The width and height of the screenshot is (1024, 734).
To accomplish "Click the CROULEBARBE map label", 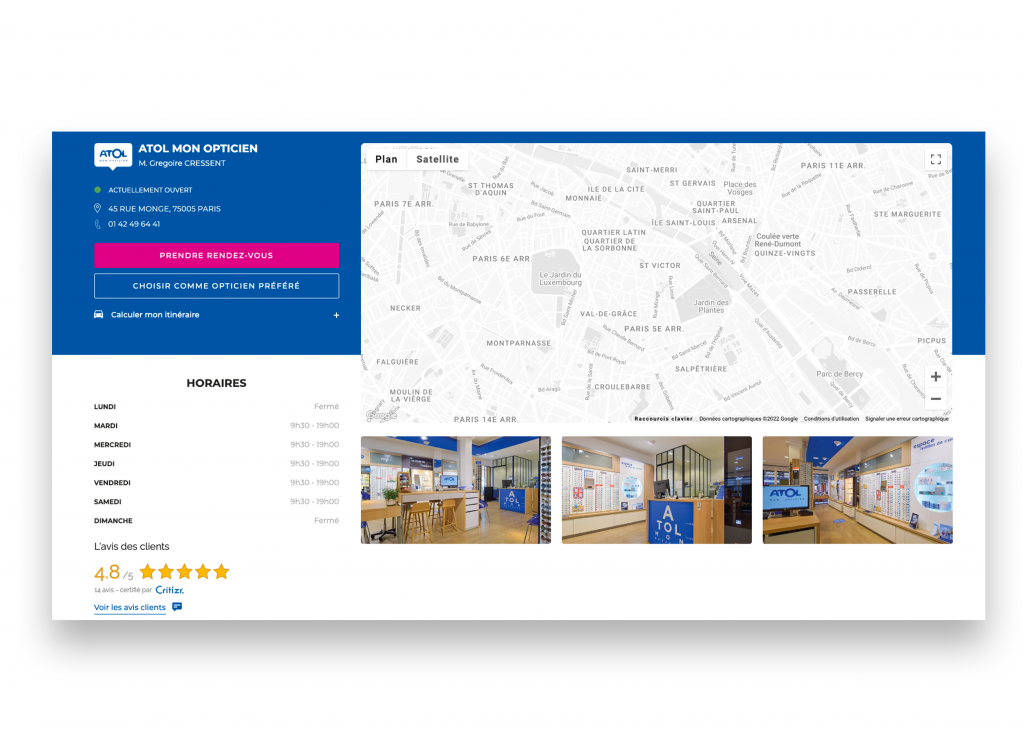I will click(x=622, y=387).
